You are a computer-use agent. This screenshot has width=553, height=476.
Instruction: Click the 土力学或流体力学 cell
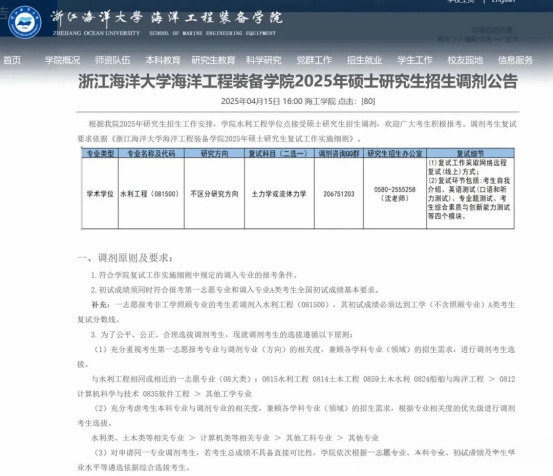click(x=279, y=194)
